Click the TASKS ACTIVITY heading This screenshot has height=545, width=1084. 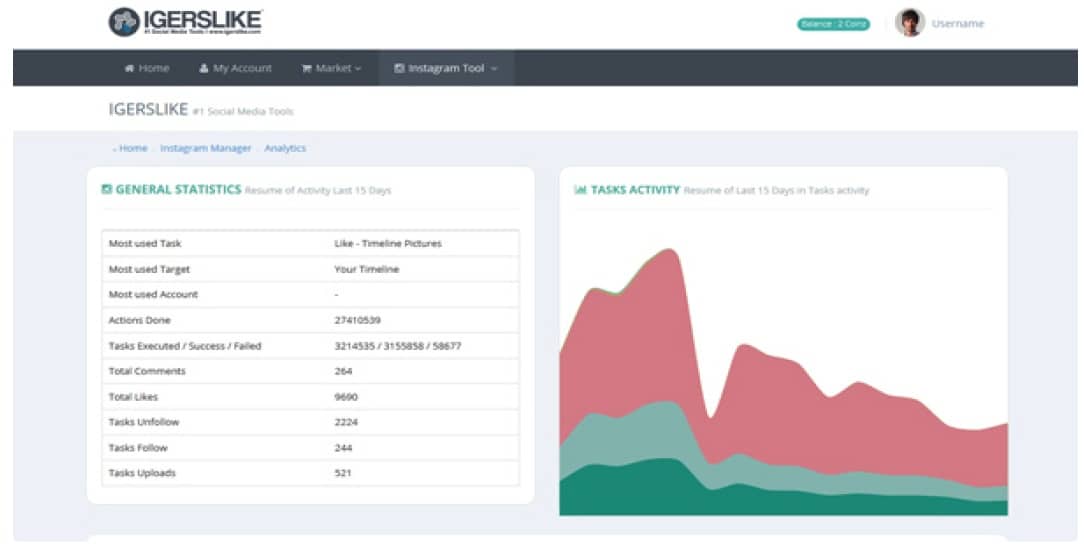[x=635, y=190]
